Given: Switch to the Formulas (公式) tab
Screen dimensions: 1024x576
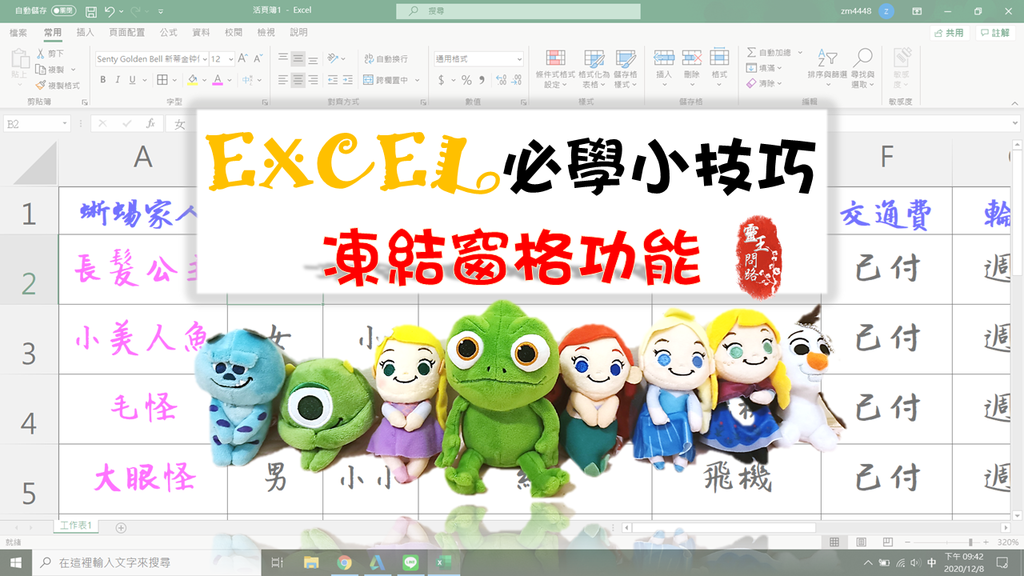Looking at the screenshot, I should (x=168, y=33).
